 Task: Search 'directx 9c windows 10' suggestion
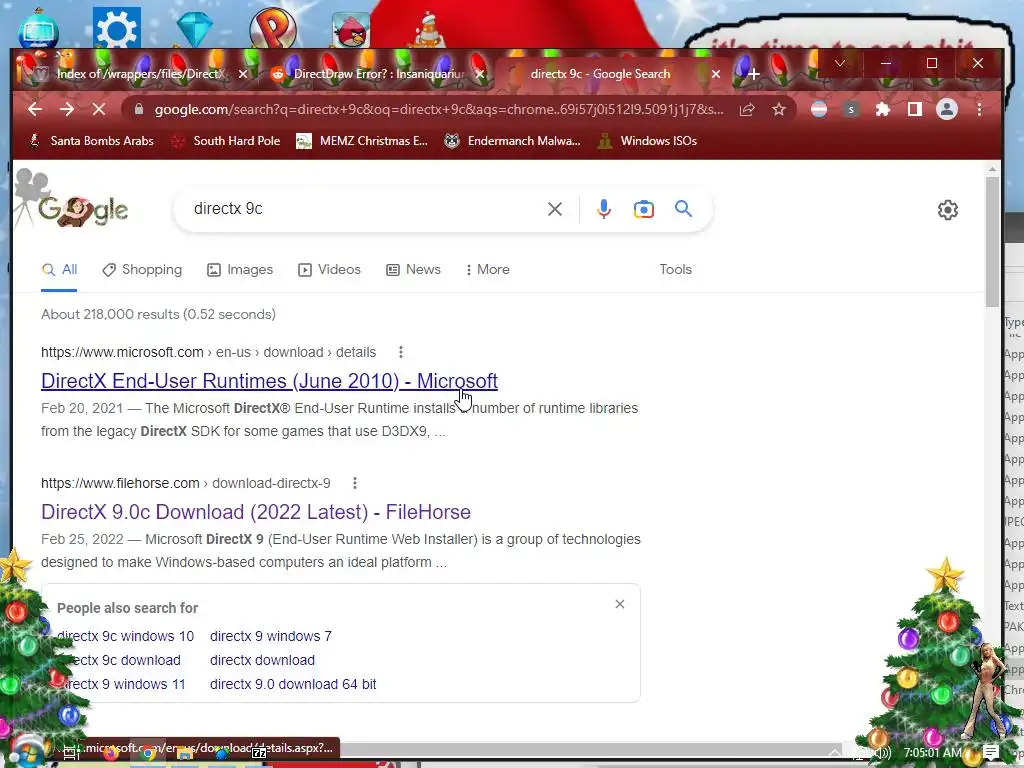click(x=125, y=636)
